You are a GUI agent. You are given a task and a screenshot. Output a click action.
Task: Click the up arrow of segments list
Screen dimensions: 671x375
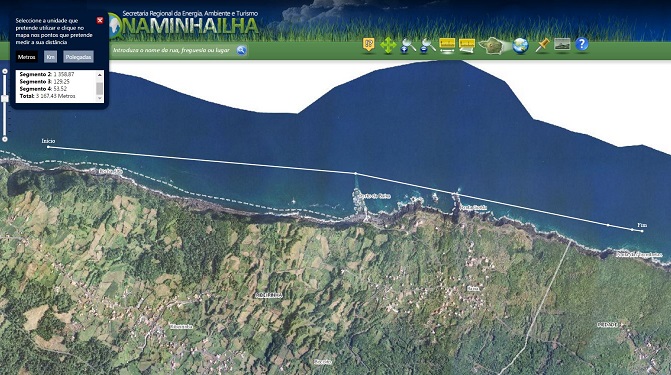point(100,74)
